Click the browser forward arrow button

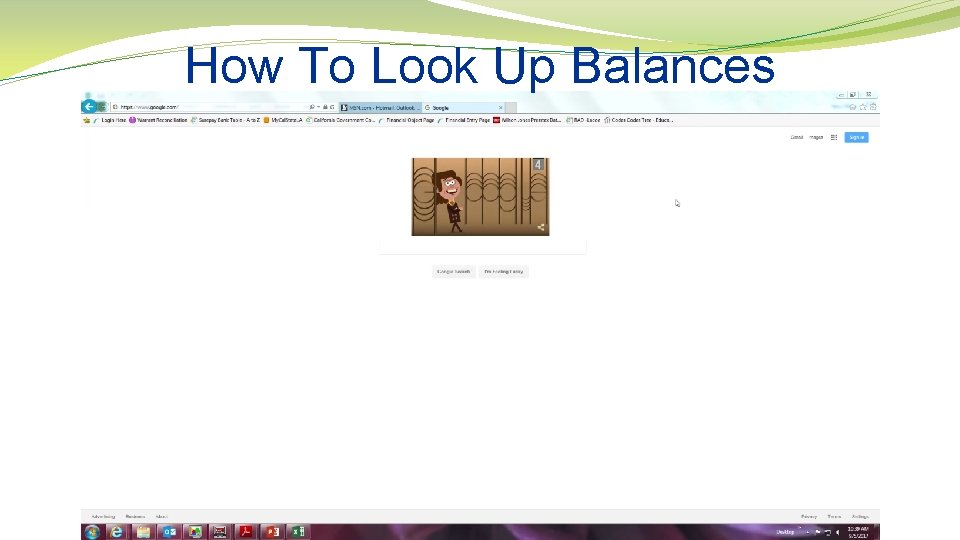click(102, 107)
